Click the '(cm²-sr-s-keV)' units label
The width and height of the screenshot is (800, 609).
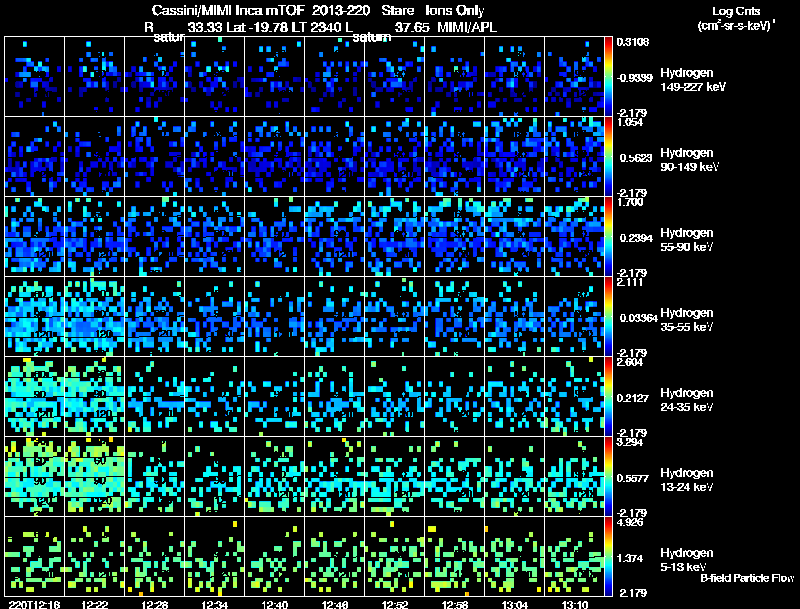click(x=736, y=26)
